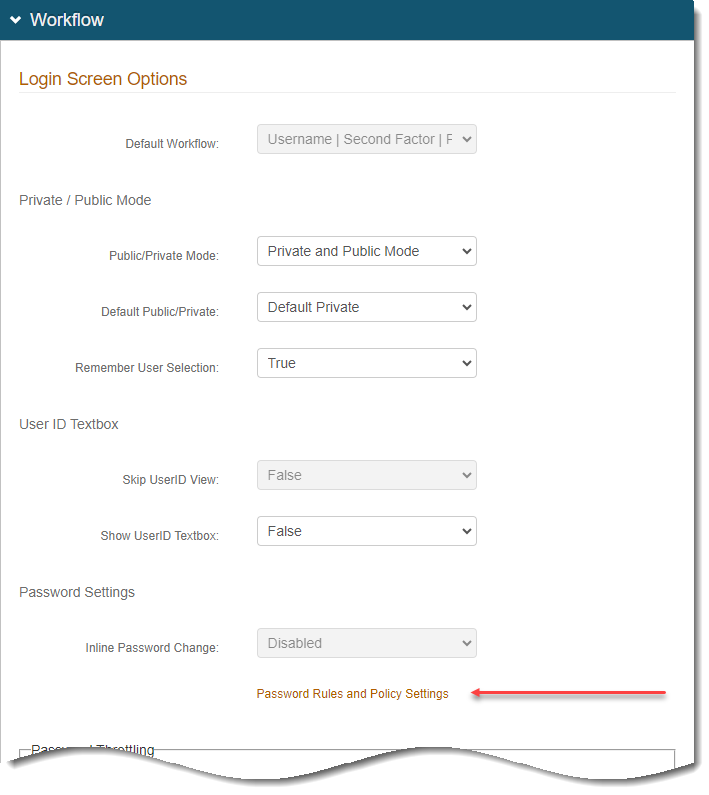Click the red arrow annotation
Viewport: 709px width, 795px height.
coord(568,692)
